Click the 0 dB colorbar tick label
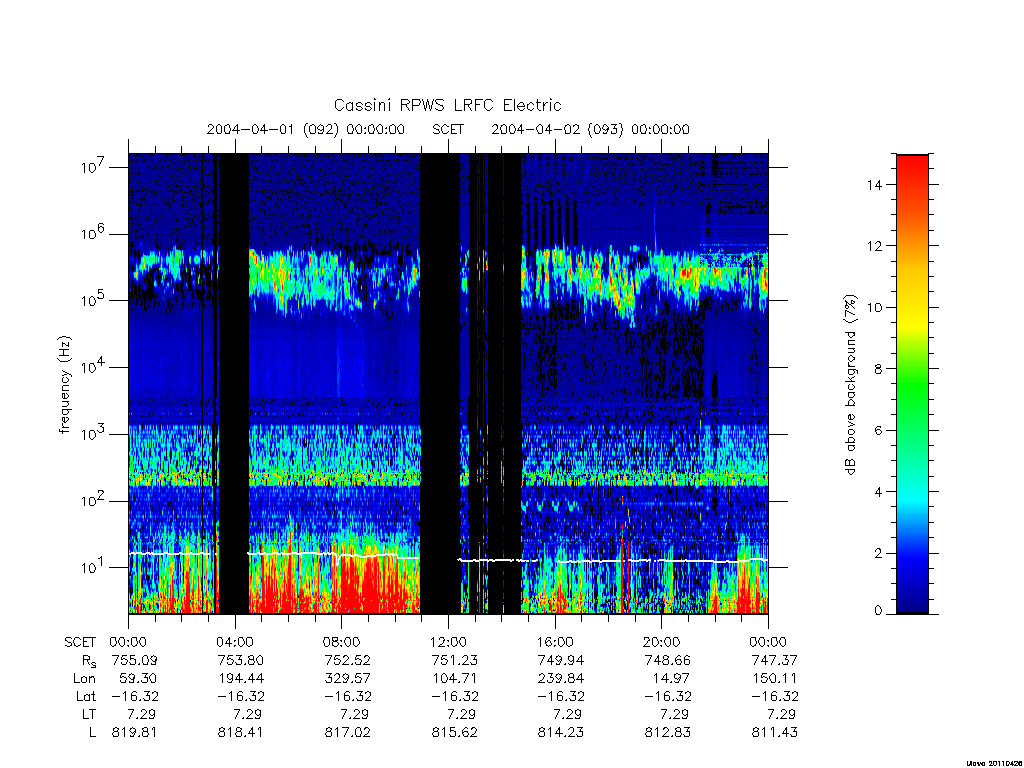This screenshot has width=1024, height=768. point(878,611)
